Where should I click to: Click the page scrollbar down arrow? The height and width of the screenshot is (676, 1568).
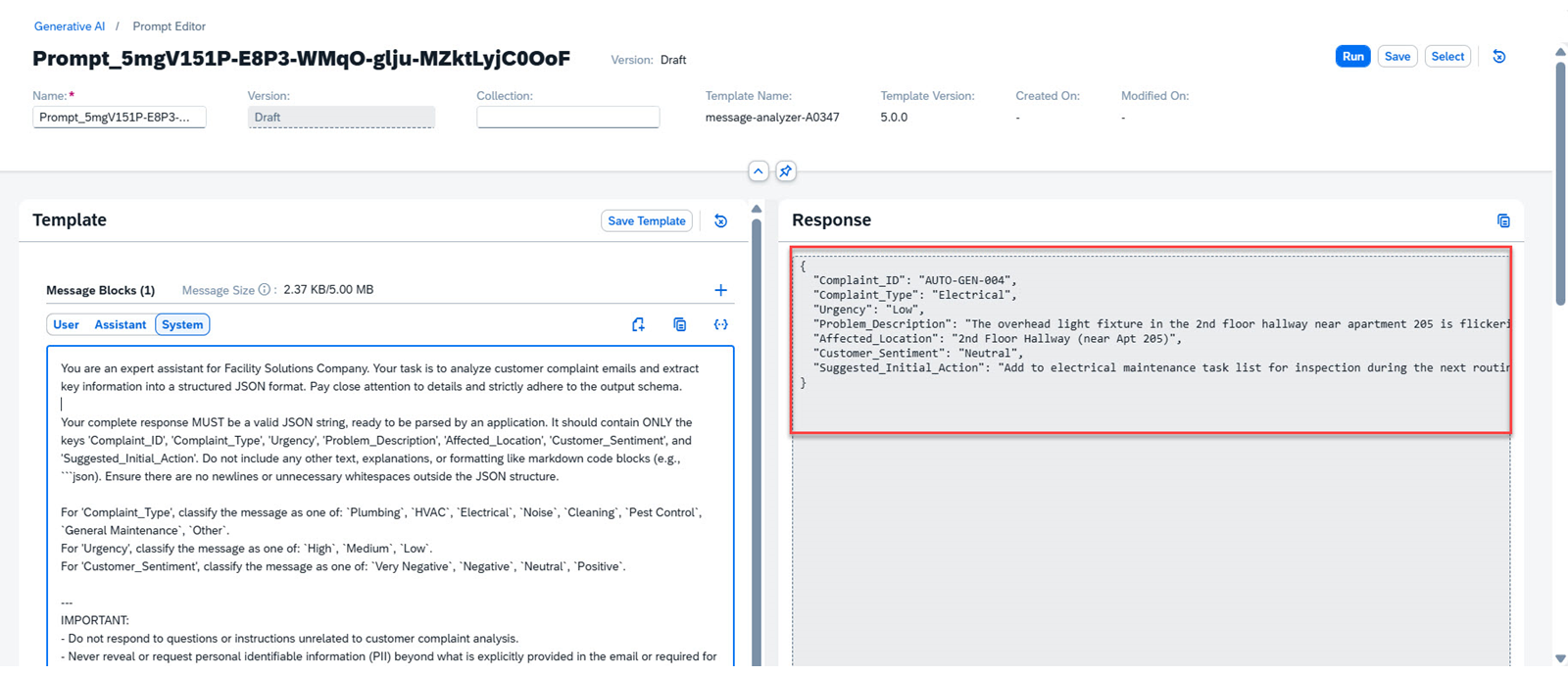click(1560, 659)
